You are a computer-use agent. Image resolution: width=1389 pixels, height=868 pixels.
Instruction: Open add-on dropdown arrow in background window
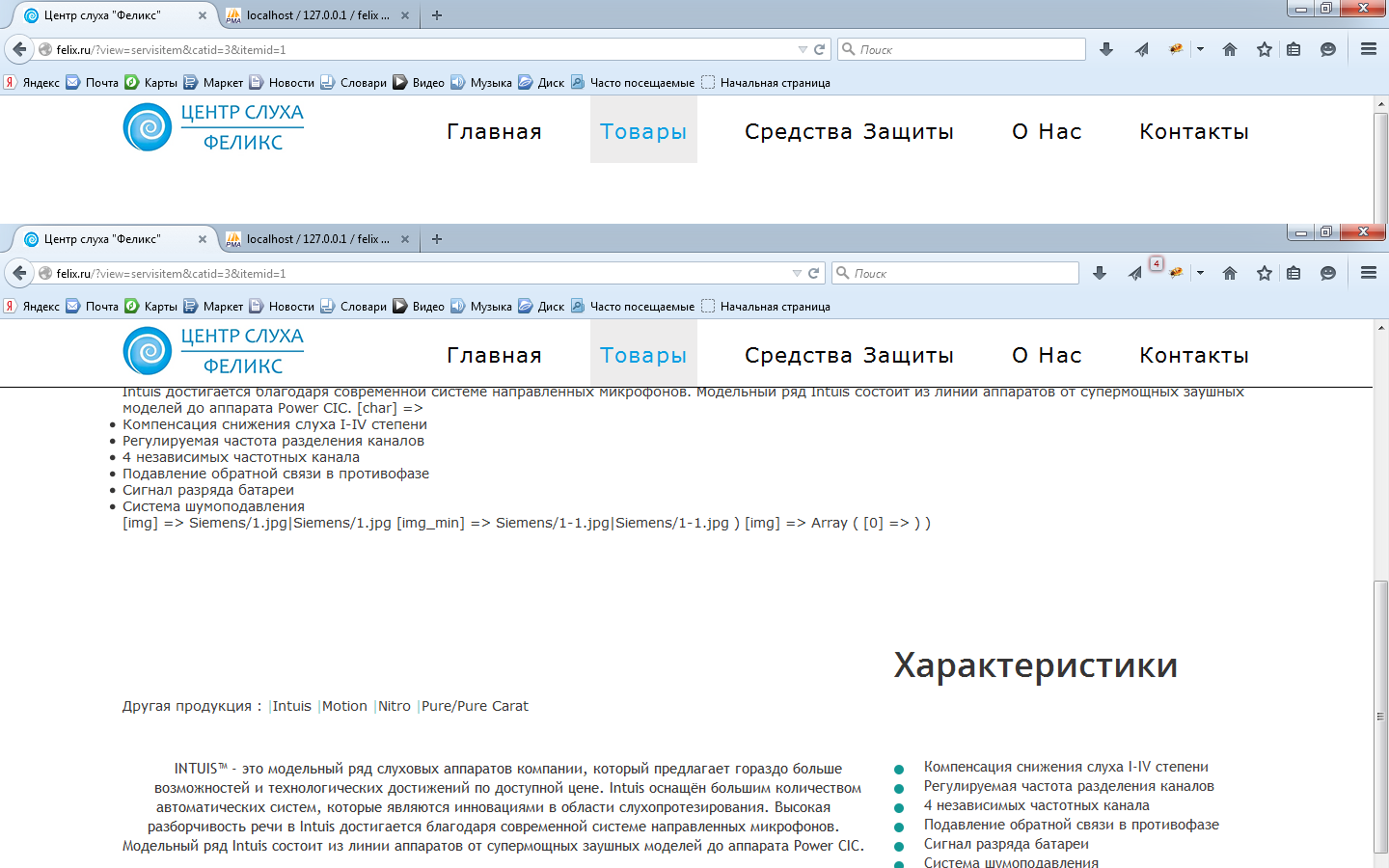pyautogui.click(x=1200, y=49)
